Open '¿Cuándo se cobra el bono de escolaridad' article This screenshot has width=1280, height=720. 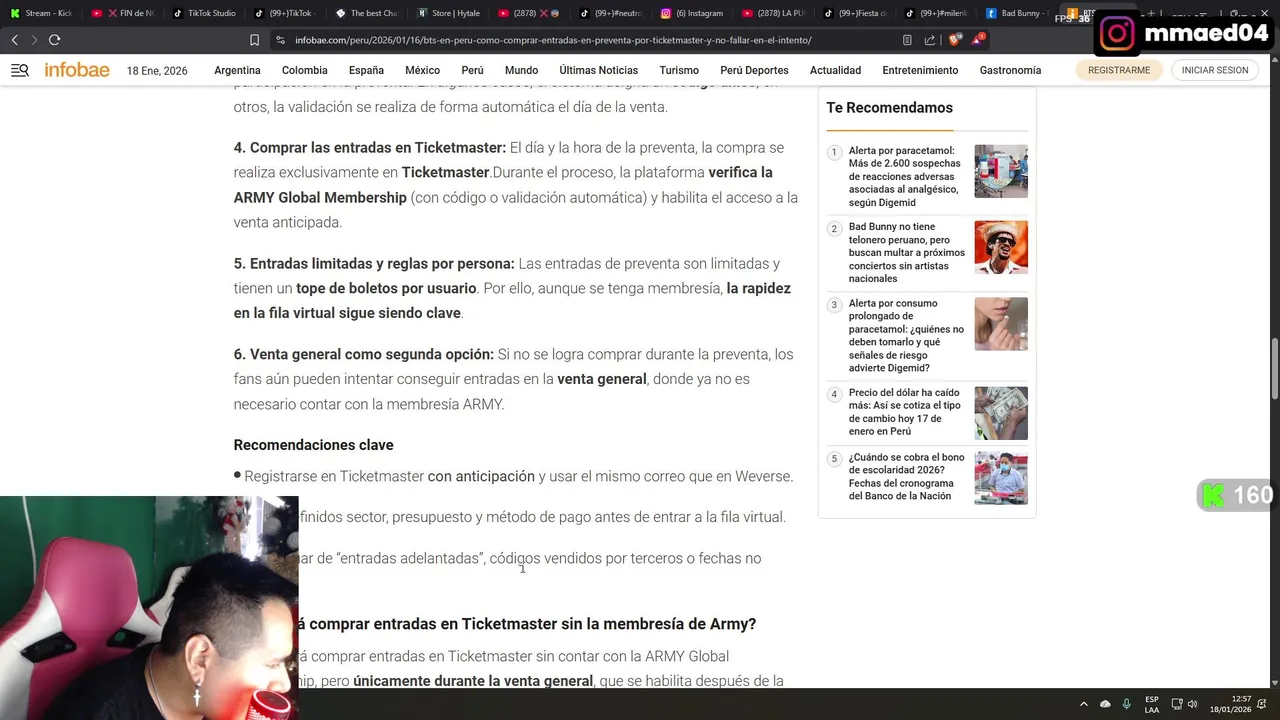(x=907, y=476)
